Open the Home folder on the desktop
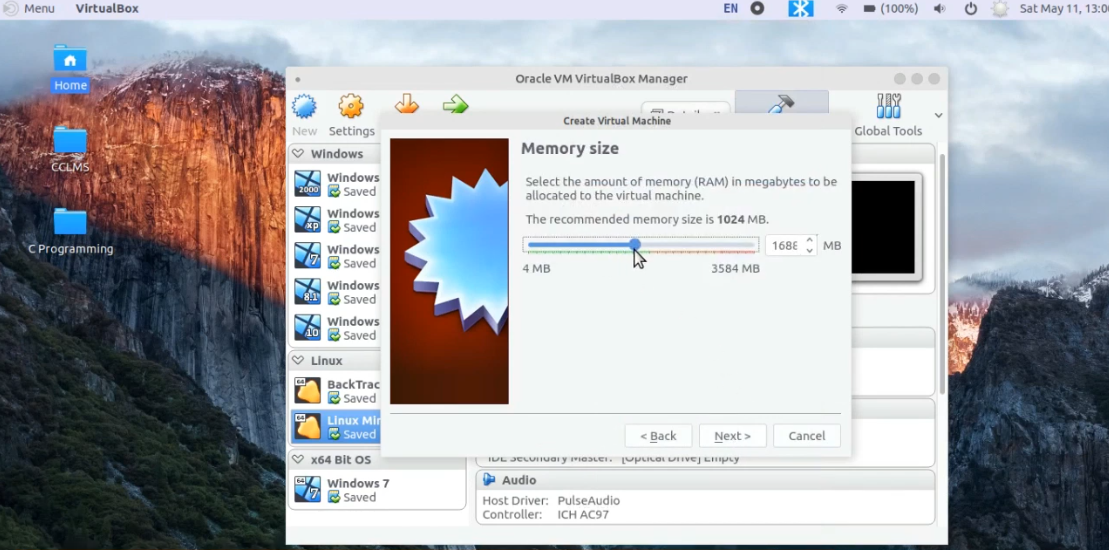This screenshot has height=550, width=1109. [x=70, y=69]
